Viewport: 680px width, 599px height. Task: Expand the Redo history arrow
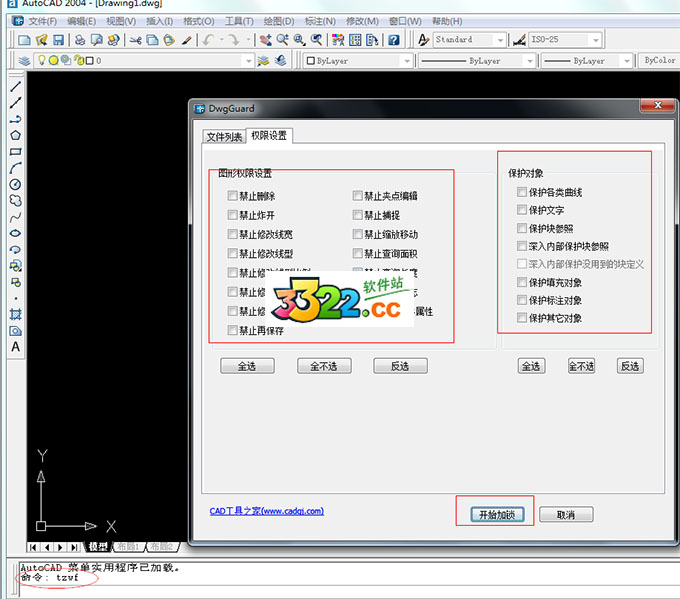coord(248,40)
